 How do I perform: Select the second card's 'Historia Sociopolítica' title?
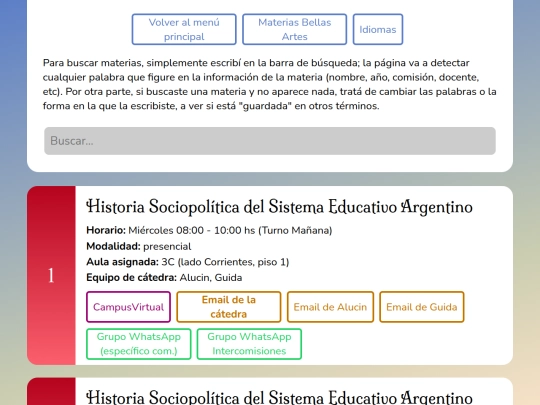click(x=279, y=397)
